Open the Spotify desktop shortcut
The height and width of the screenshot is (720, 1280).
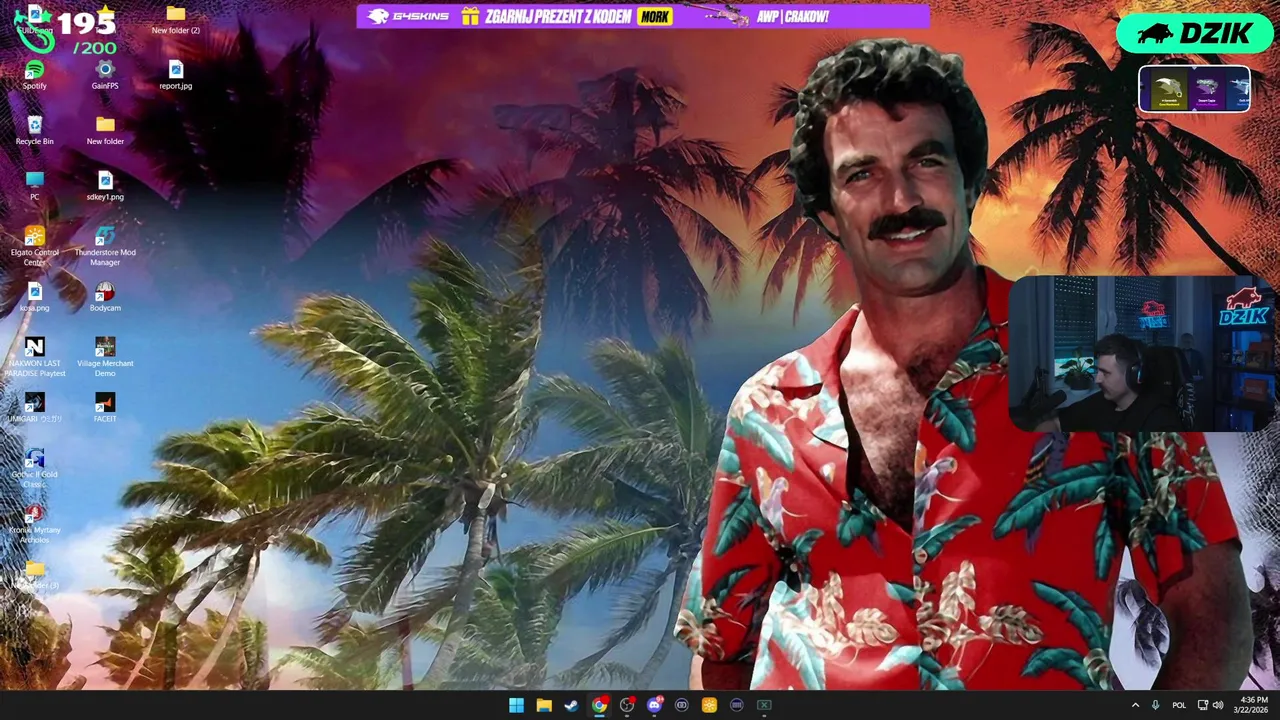point(34,75)
